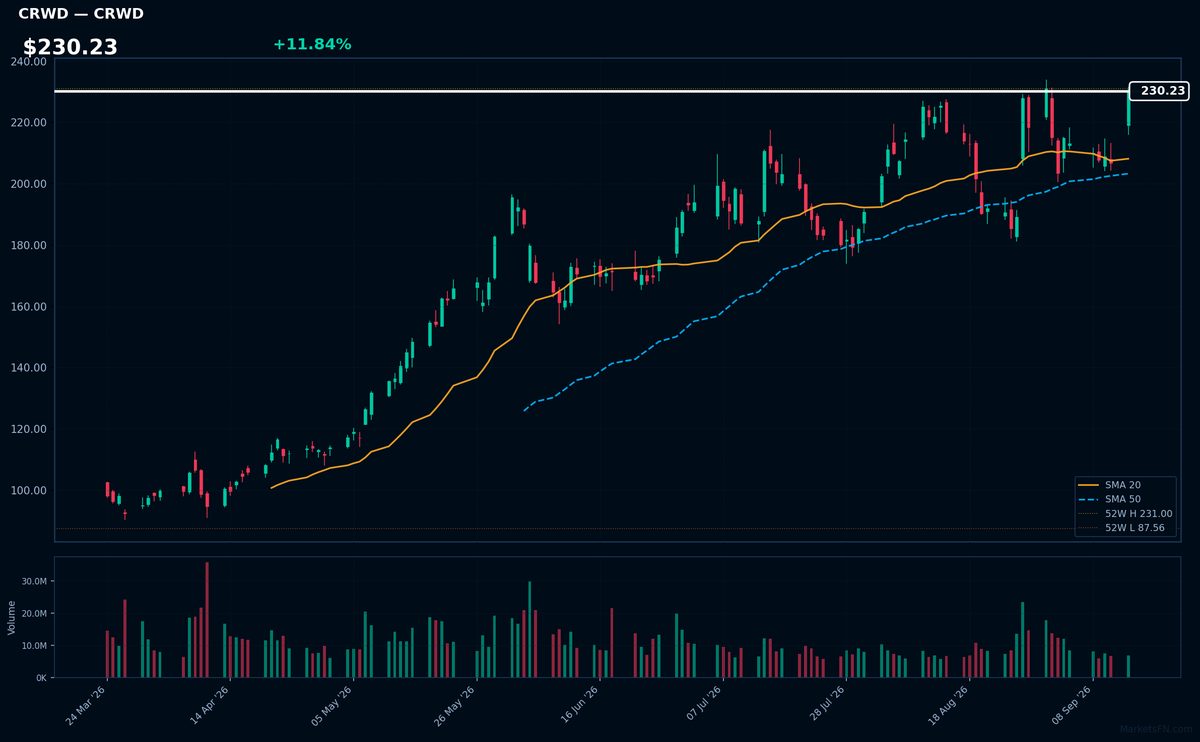Click the 200.00 price axis label

click(x=29, y=184)
